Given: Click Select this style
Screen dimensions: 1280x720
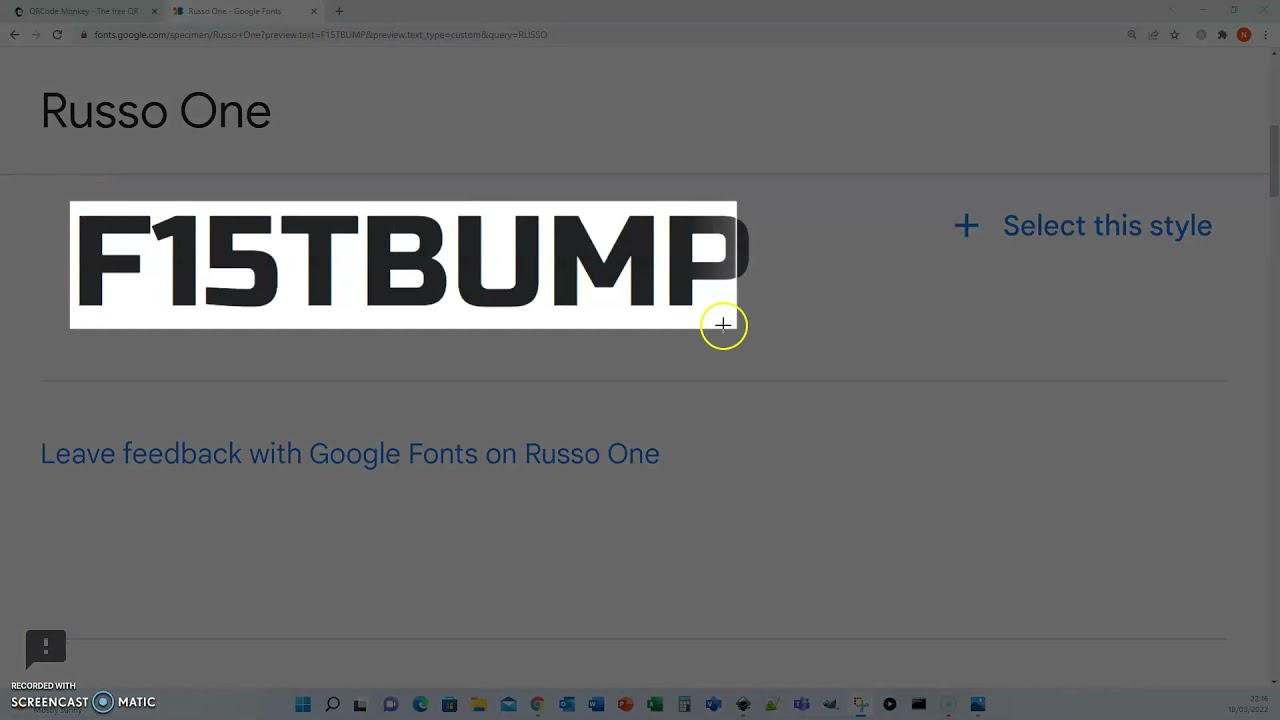Looking at the screenshot, I should click(x=1107, y=226).
